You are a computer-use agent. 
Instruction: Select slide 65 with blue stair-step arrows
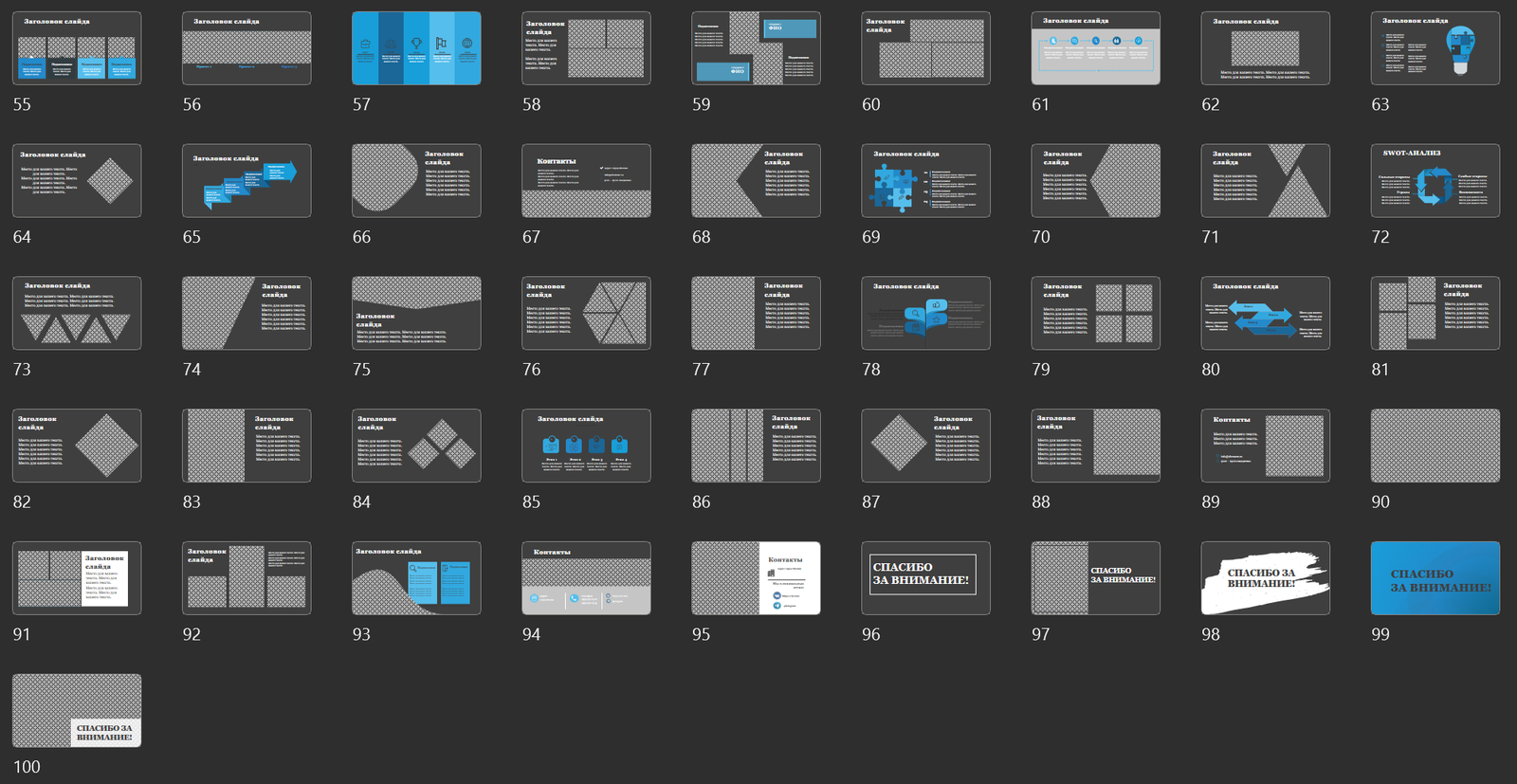point(247,181)
